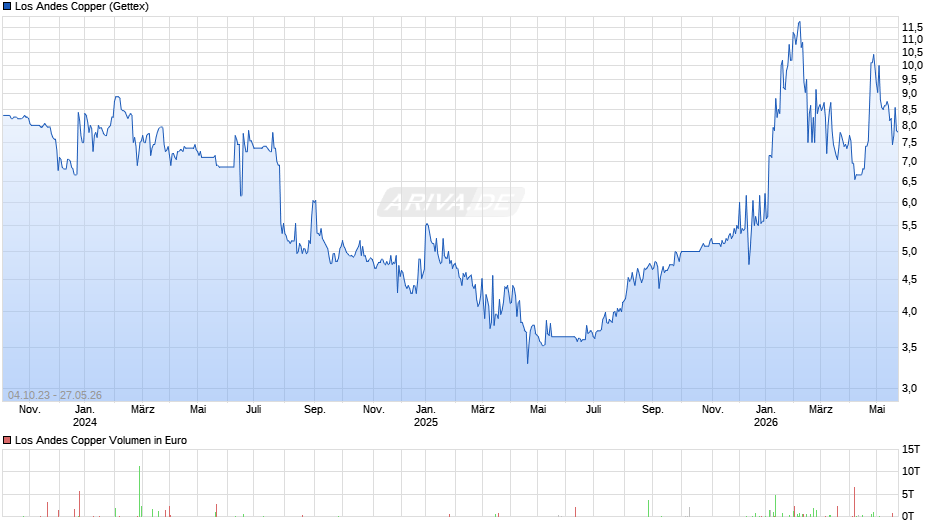Click the price label '11,5'
Image resolution: width=940 pixels, height=526 pixels.
(x=912, y=28)
